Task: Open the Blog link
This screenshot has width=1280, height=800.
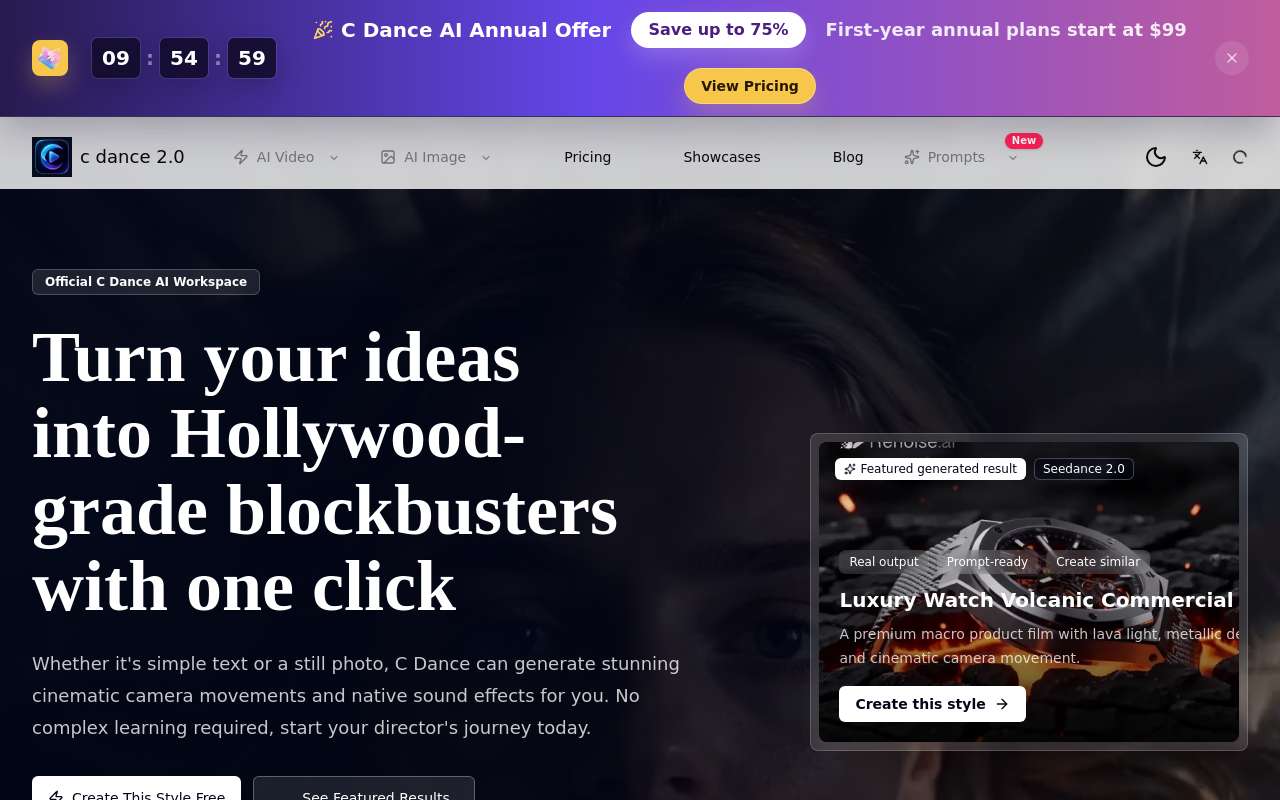Action: (848, 157)
